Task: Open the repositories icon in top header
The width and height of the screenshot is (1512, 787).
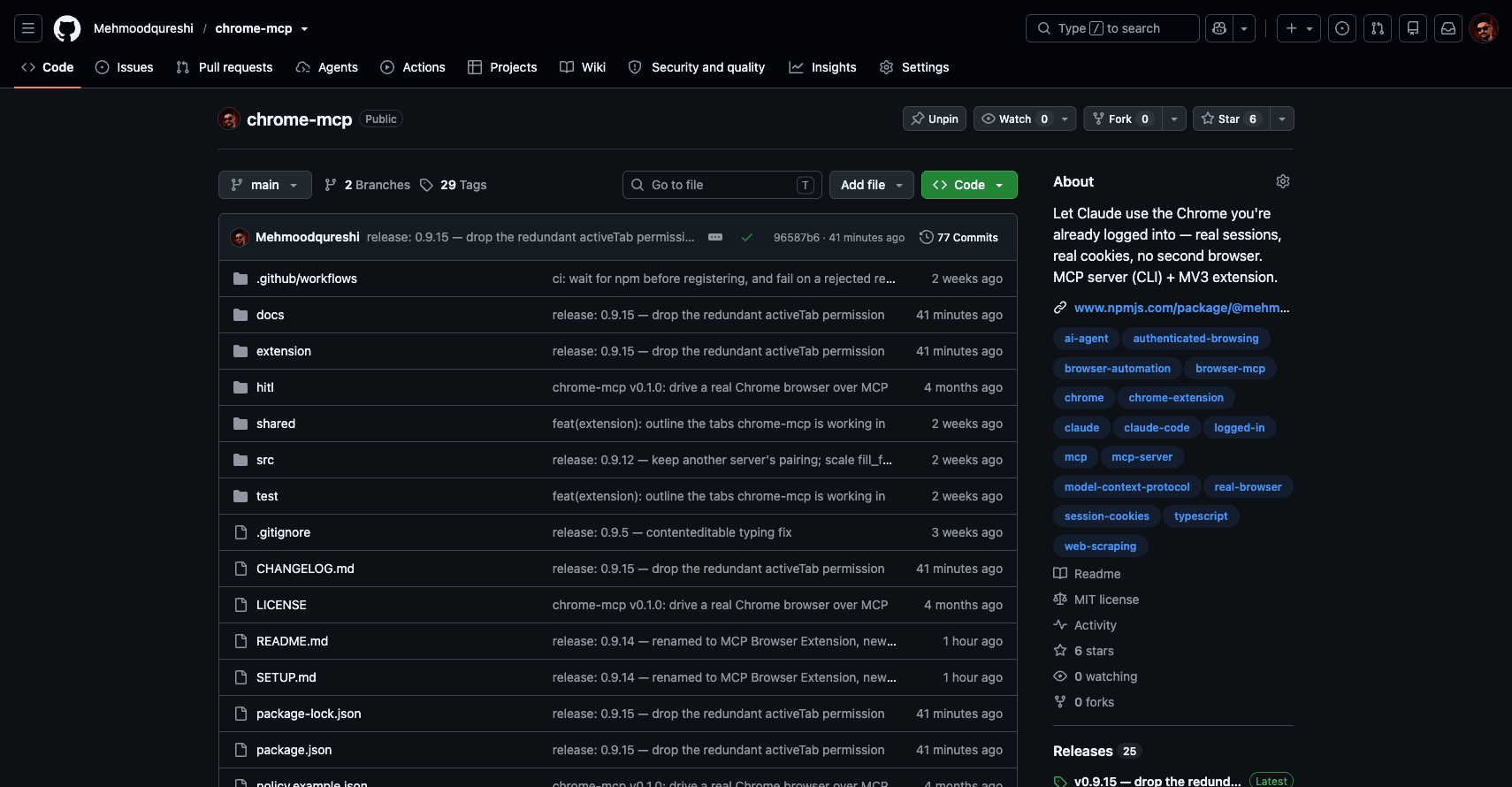Action: (1413, 28)
